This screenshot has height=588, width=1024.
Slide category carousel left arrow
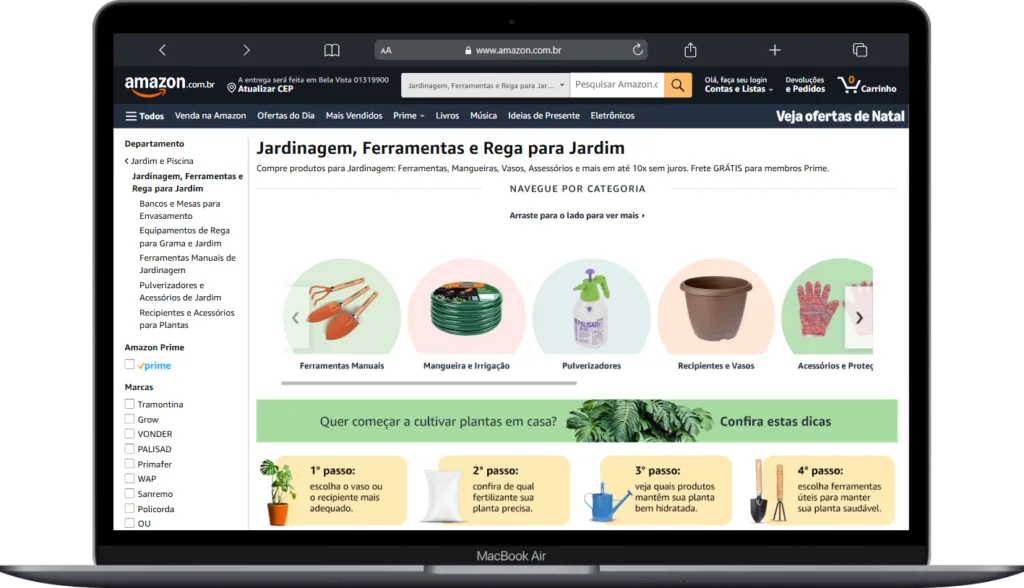pos(296,318)
